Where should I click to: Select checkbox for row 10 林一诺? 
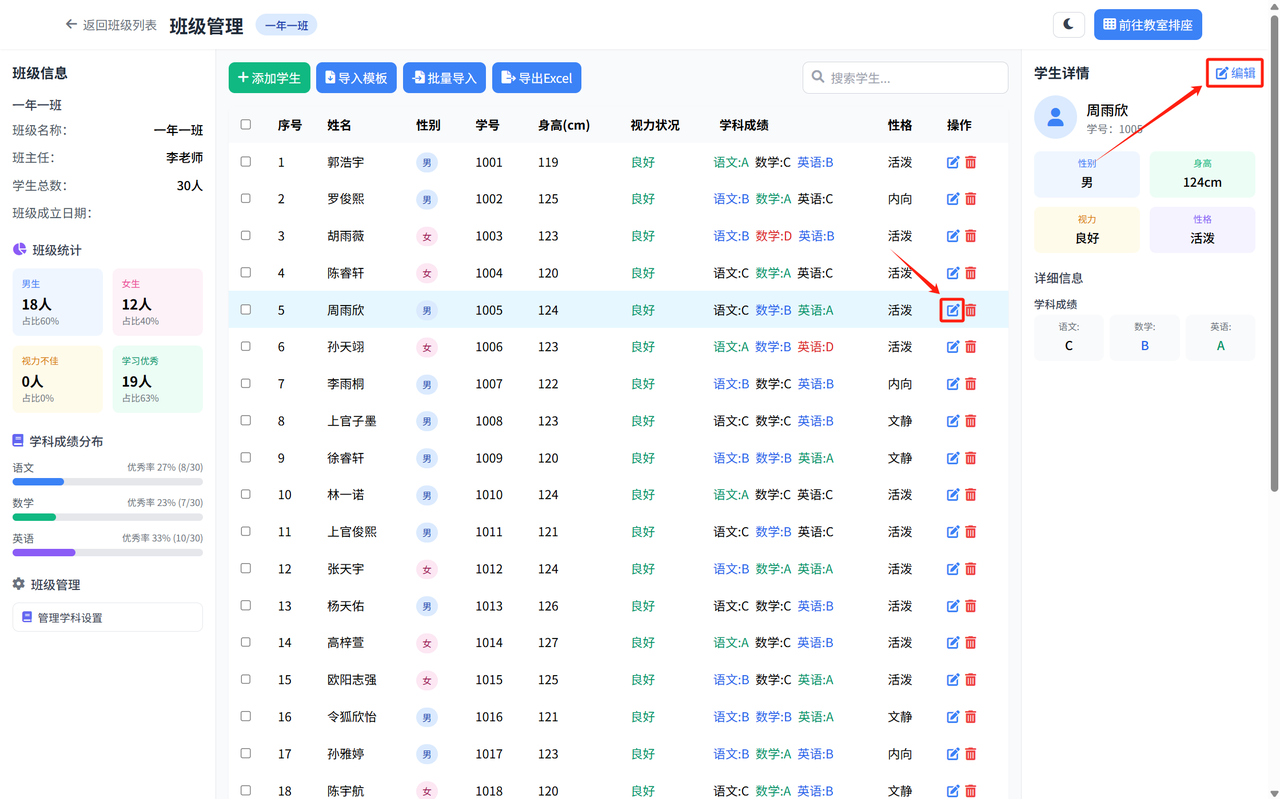point(246,495)
